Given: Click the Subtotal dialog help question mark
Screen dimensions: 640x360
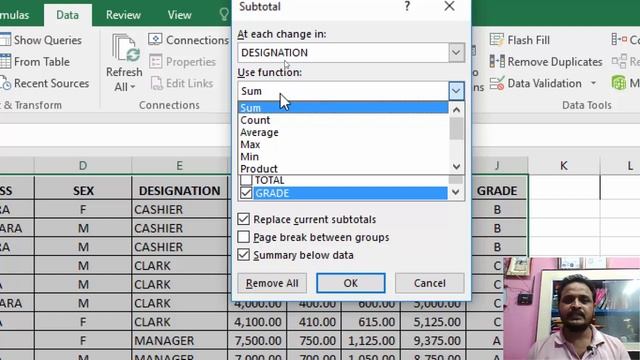Looking at the screenshot, I should 407,6.
